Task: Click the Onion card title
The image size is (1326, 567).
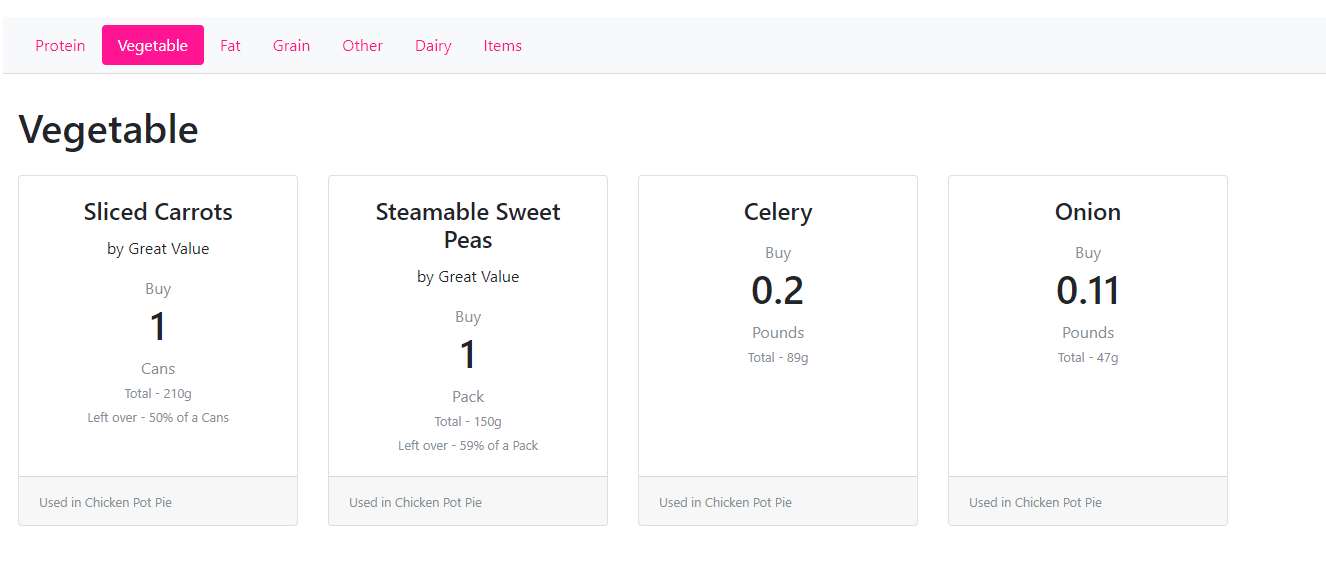Action: click(1088, 212)
